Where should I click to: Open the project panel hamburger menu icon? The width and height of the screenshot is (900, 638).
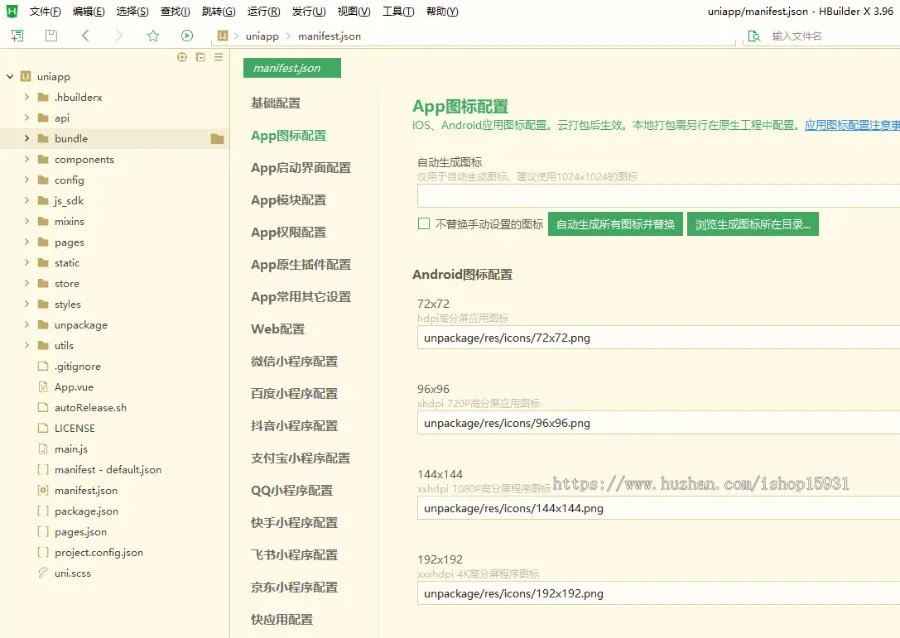(x=219, y=57)
